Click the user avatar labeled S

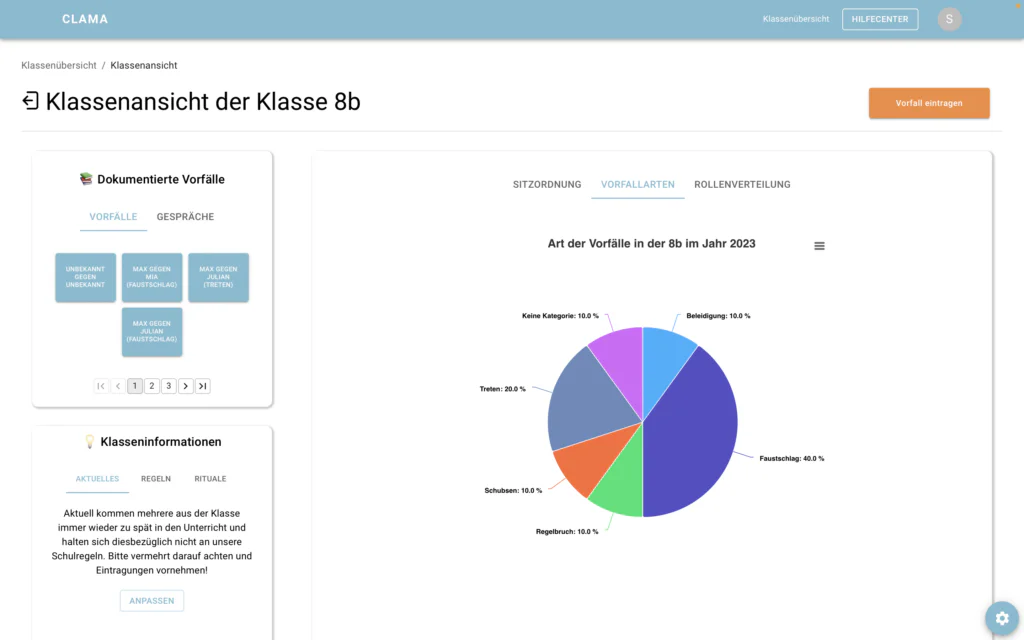pos(949,19)
